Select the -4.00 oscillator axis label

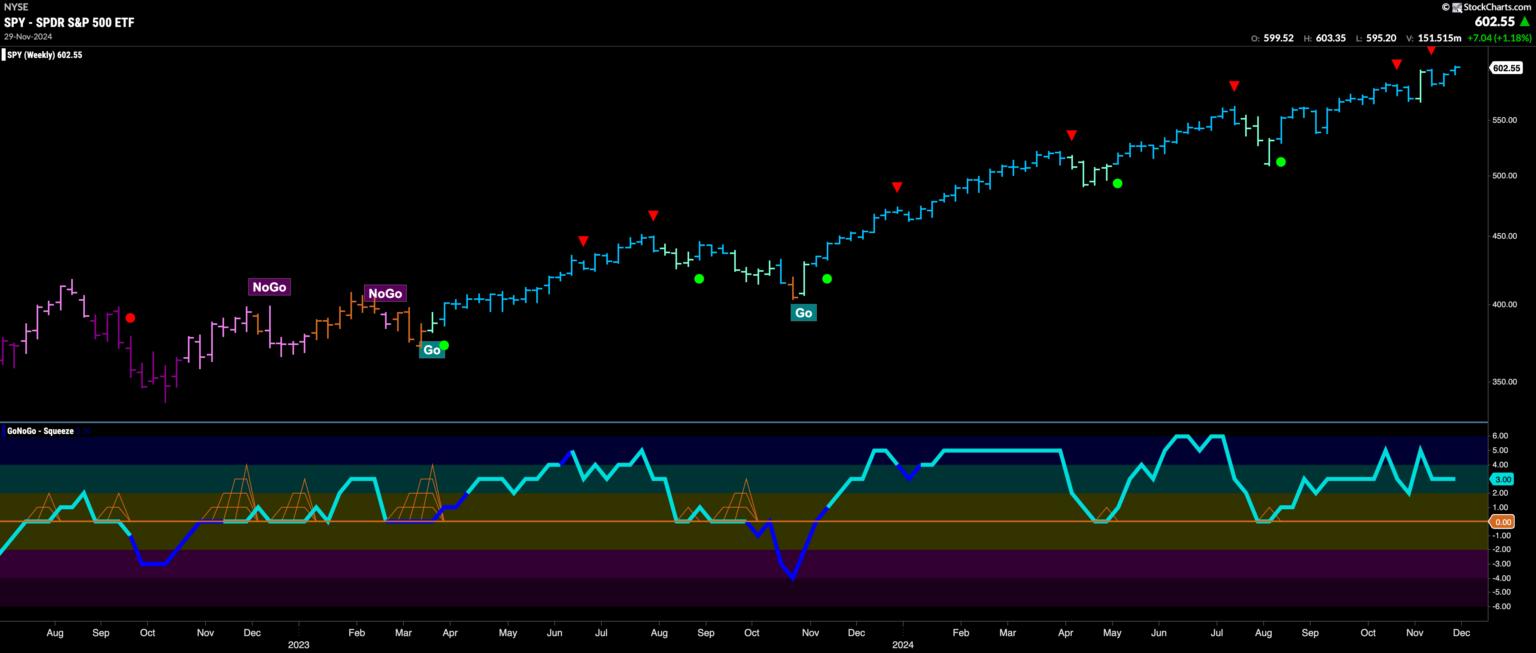[1501, 578]
